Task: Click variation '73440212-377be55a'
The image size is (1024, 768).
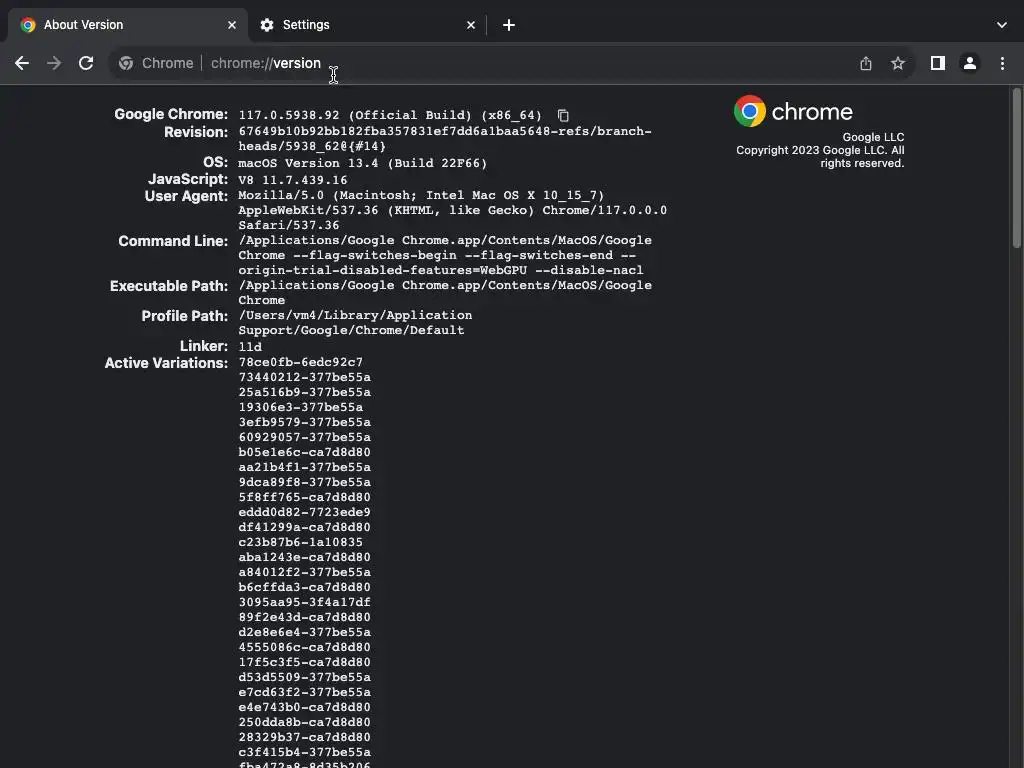Action: point(304,377)
